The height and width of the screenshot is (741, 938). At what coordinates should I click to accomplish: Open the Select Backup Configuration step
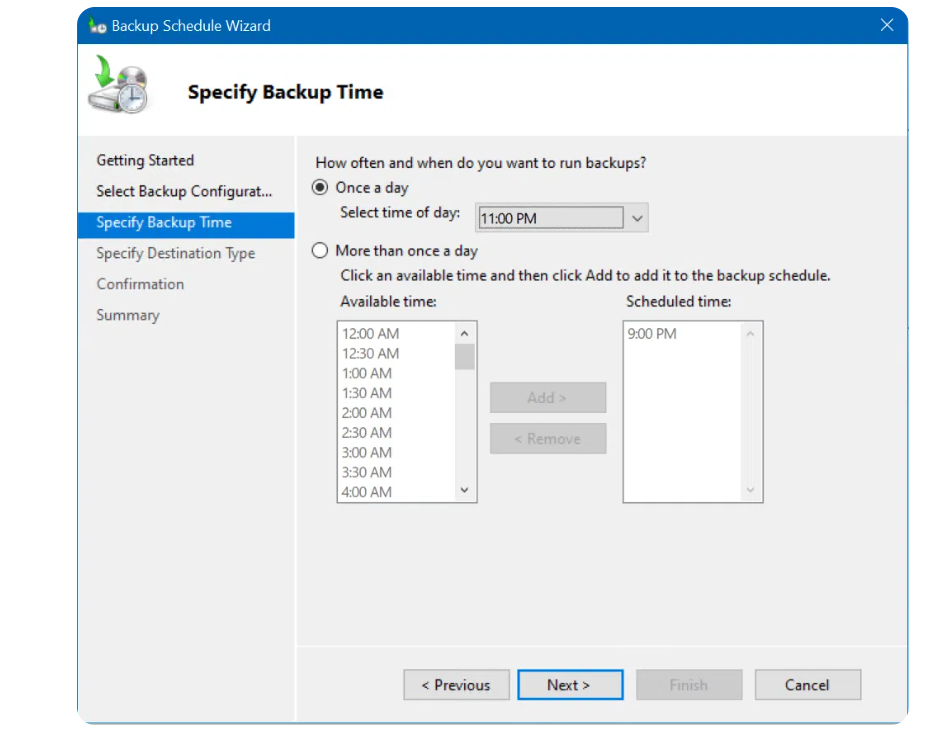183,191
